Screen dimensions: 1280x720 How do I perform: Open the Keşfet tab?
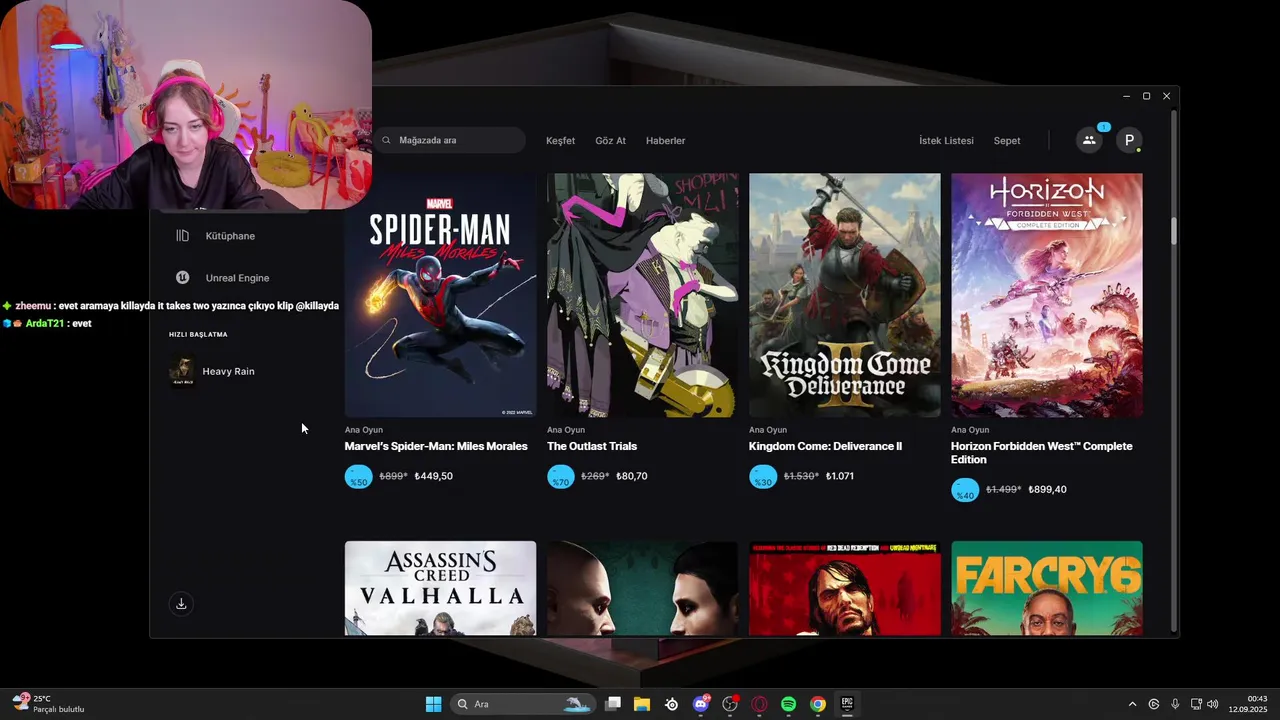coord(560,141)
